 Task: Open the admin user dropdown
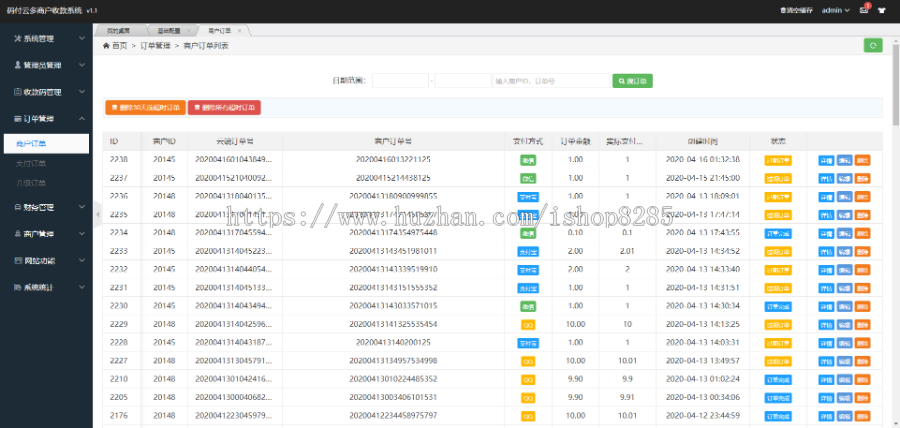pyautogui.click(x=836, y=10)
